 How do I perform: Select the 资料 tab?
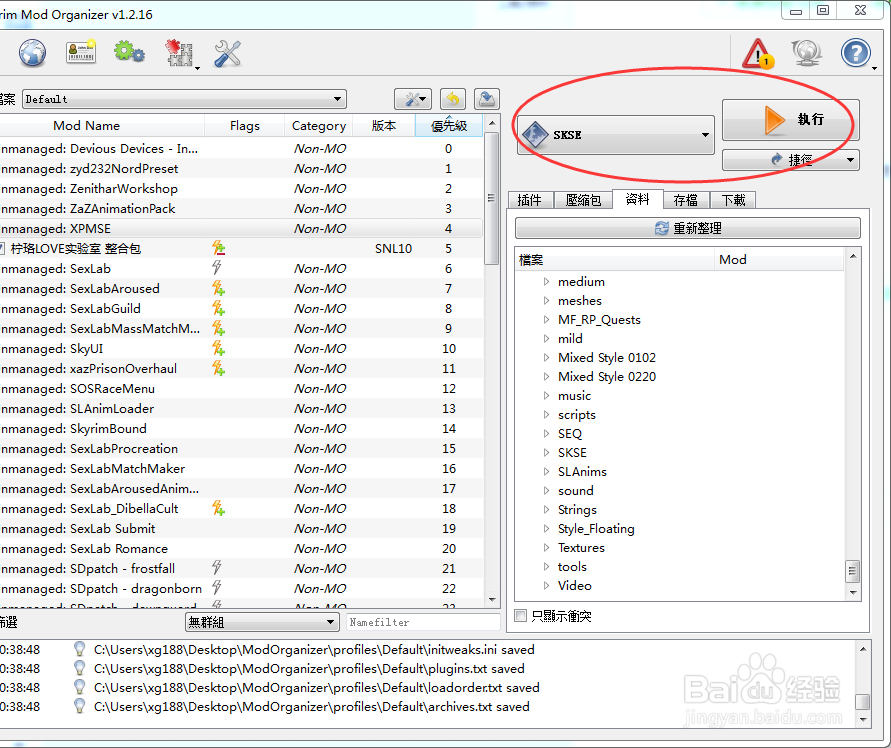[638, 199]
